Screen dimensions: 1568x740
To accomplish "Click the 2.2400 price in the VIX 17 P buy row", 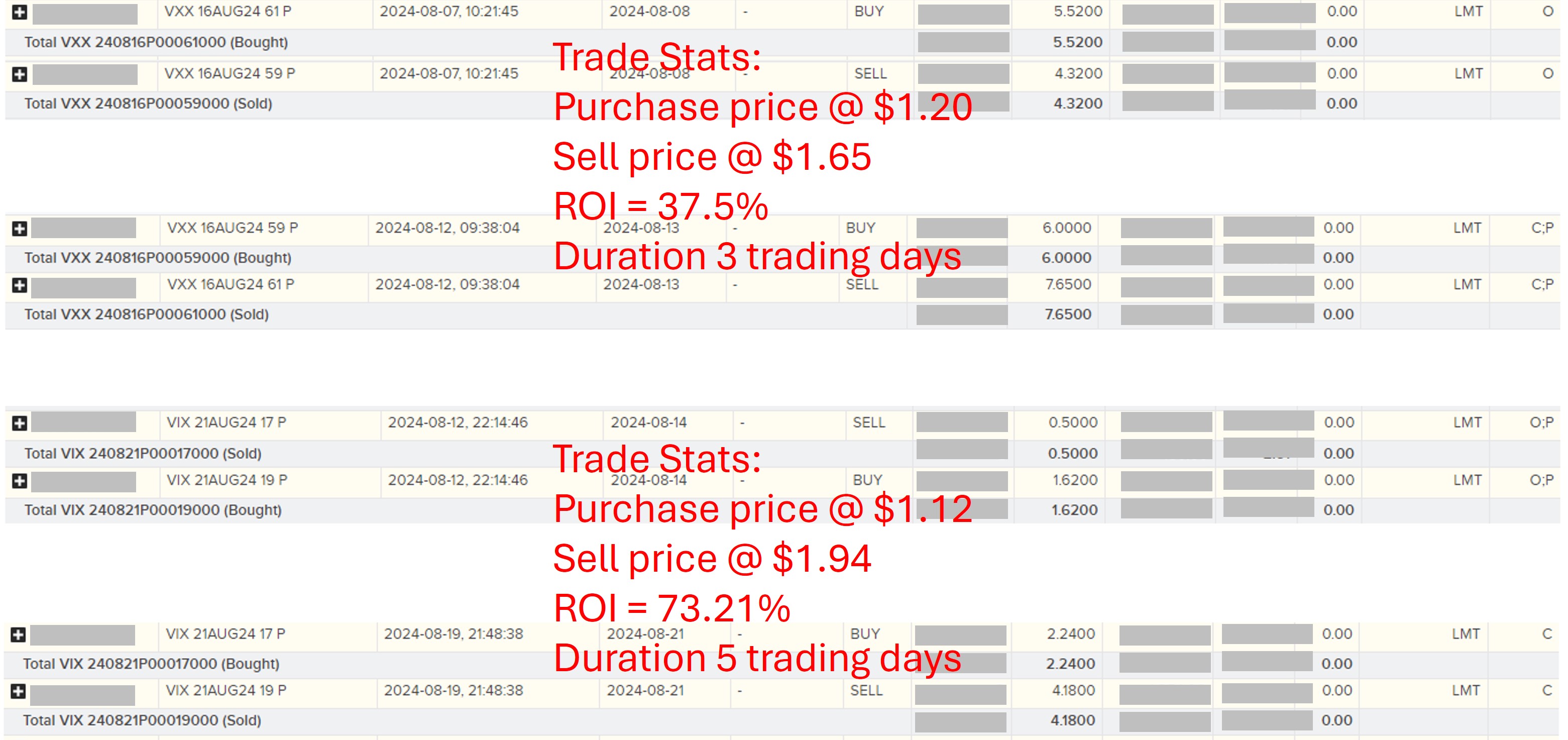I will (1070, 634).
